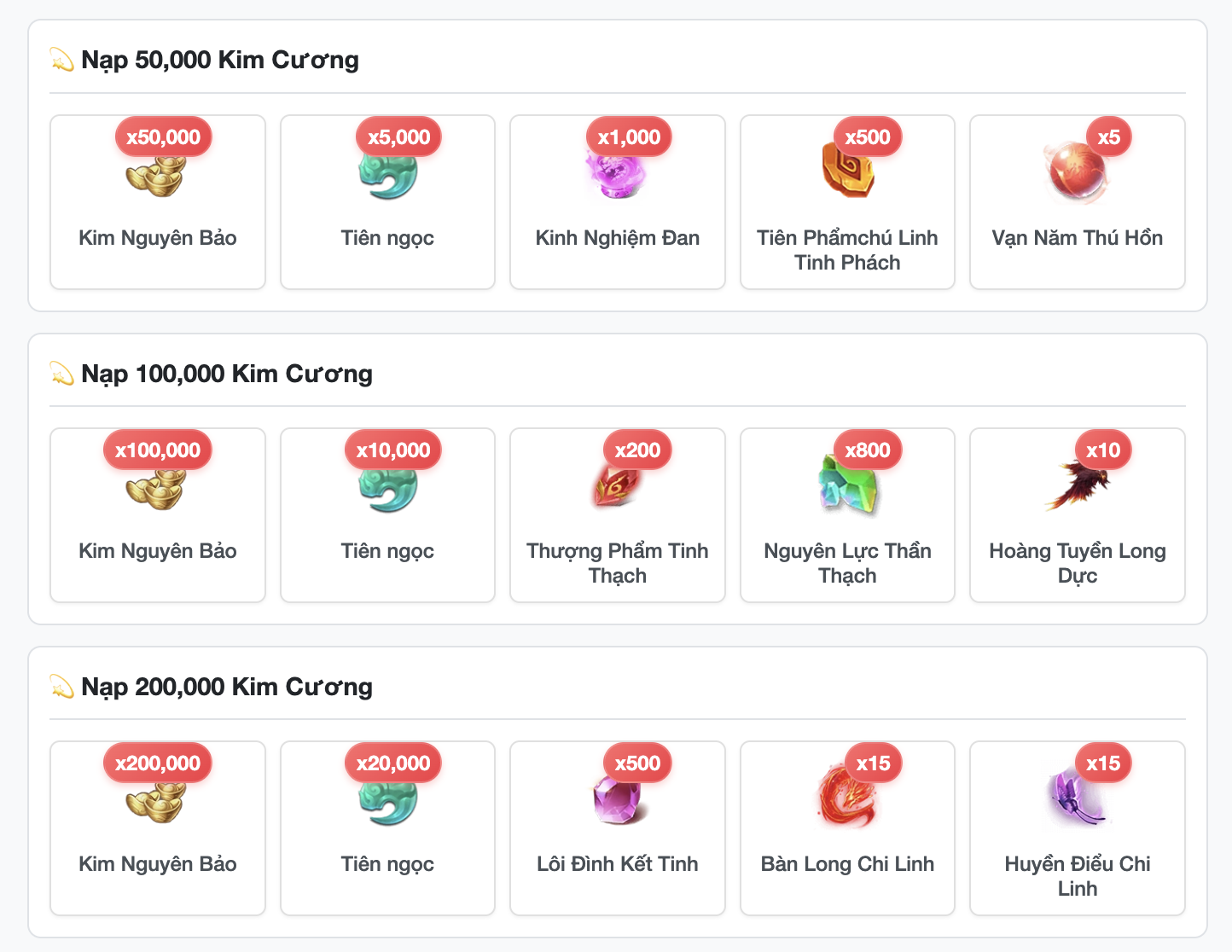Click the Hoàng Tuyền Long Dực wings icon

click(x=1077, y=487)
